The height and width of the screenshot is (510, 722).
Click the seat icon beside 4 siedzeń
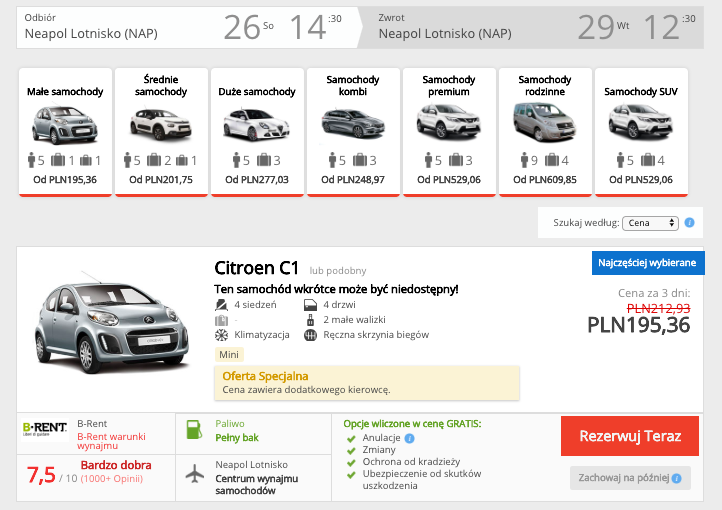click(x=221, y=305)
